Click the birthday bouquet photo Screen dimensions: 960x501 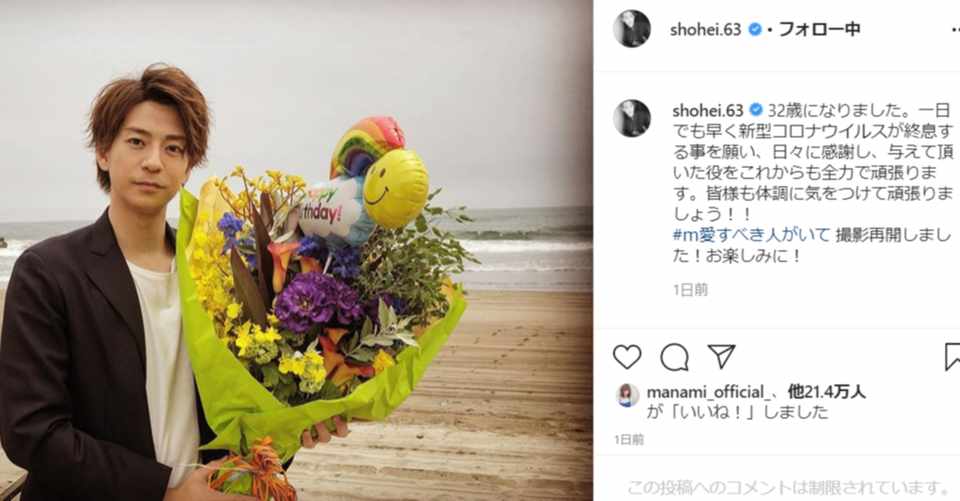pyautogui.click(x=296, y=250)
